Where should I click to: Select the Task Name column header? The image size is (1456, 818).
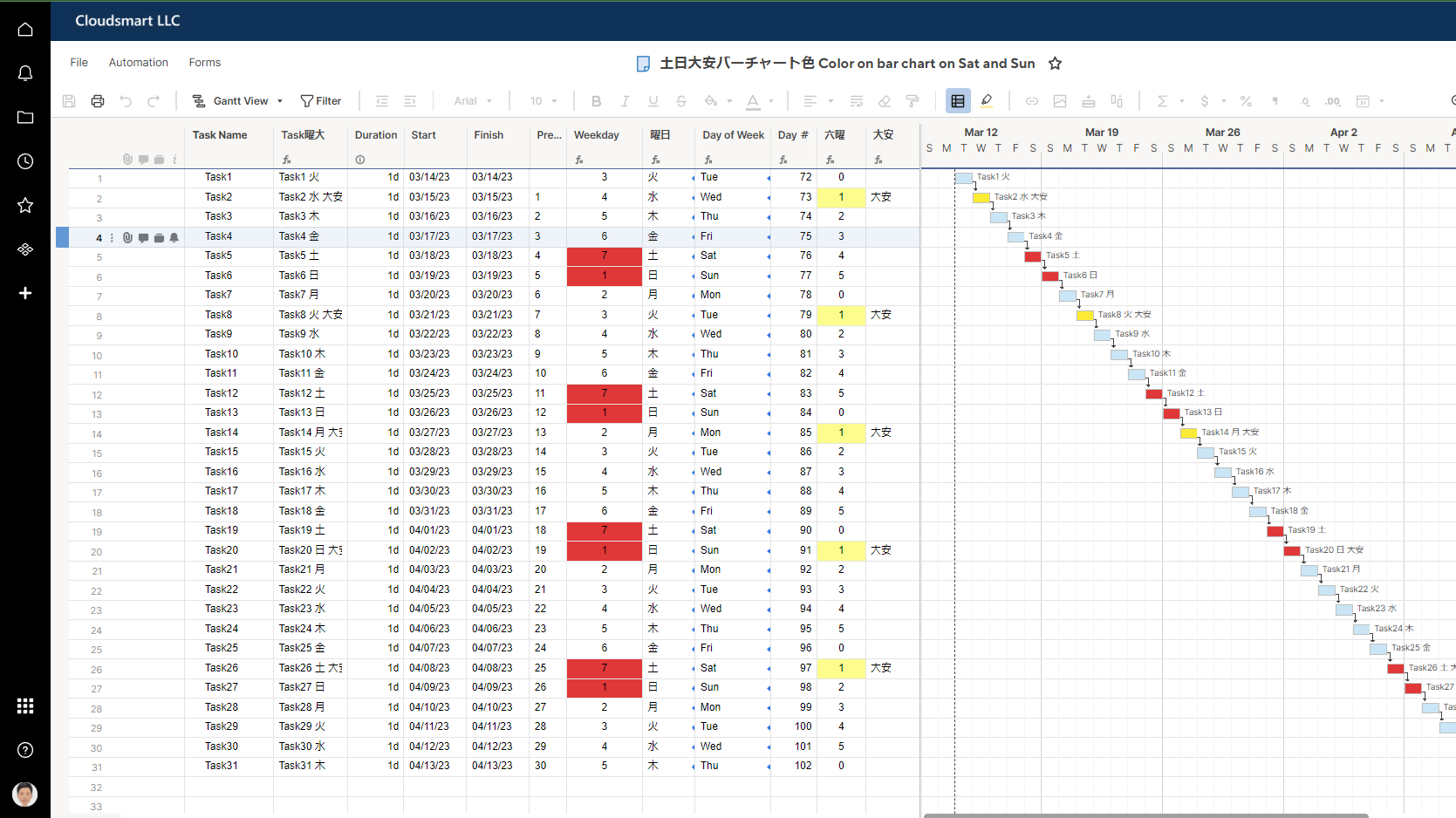(x=220, y=135)
